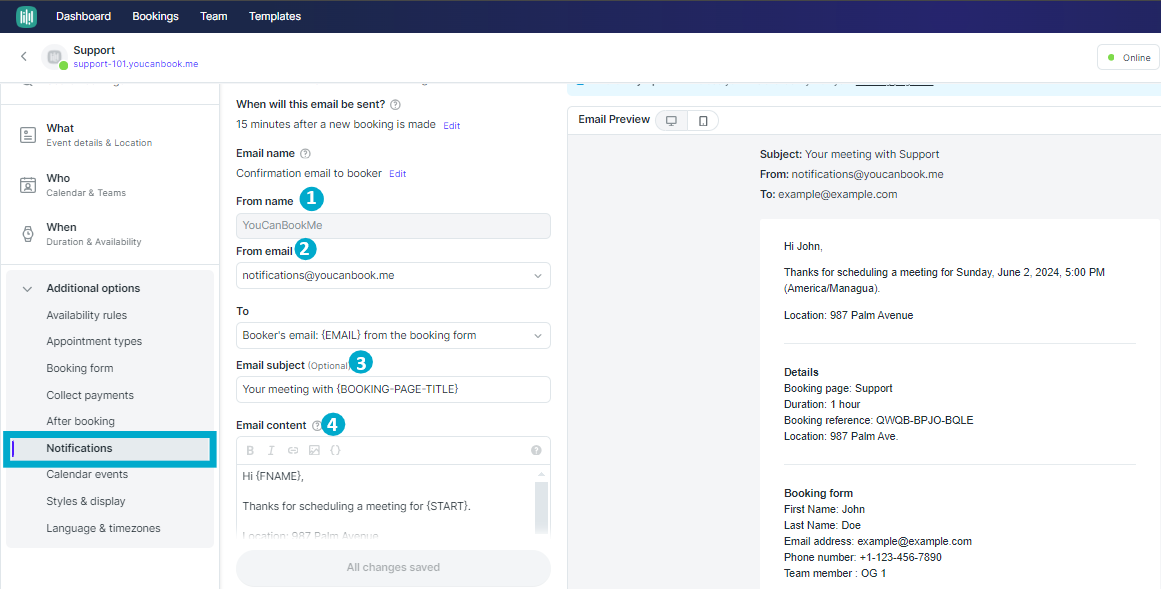Click the YouCanBookMe logo icon

[x=27, y=16]
